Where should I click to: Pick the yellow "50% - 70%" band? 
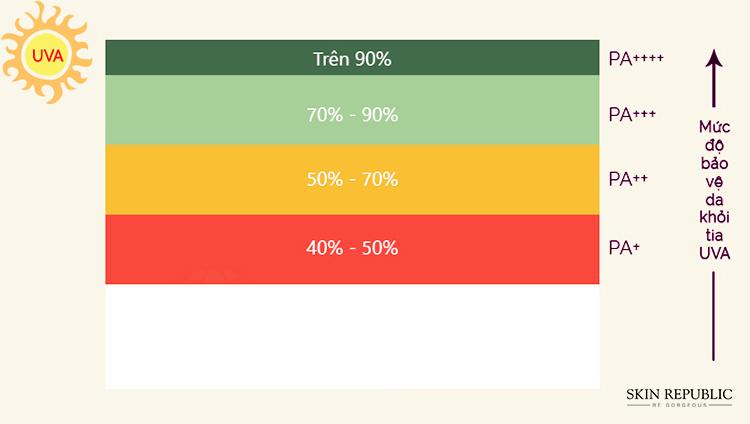[x=352, y=180]
